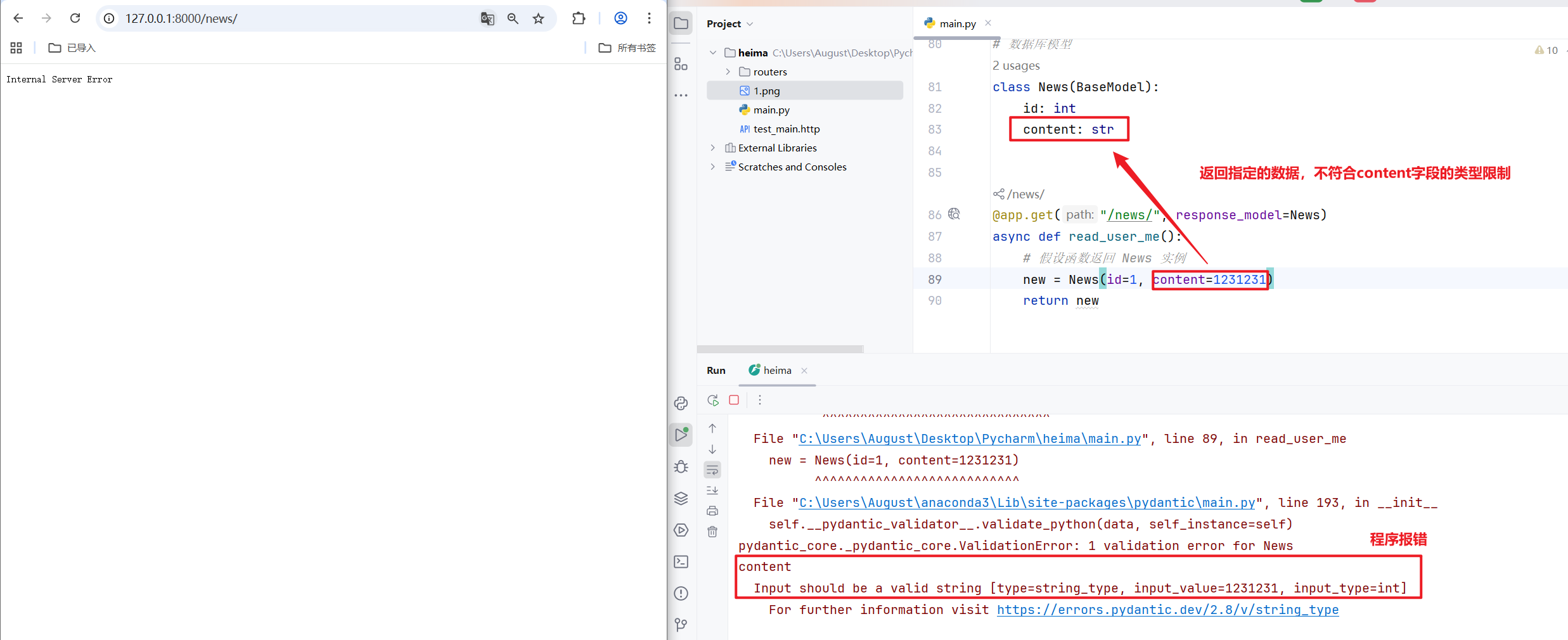This screenshot has width=1568, height=640.
Task: Click the Rerun heima button
Action: (x=713, y=400)
